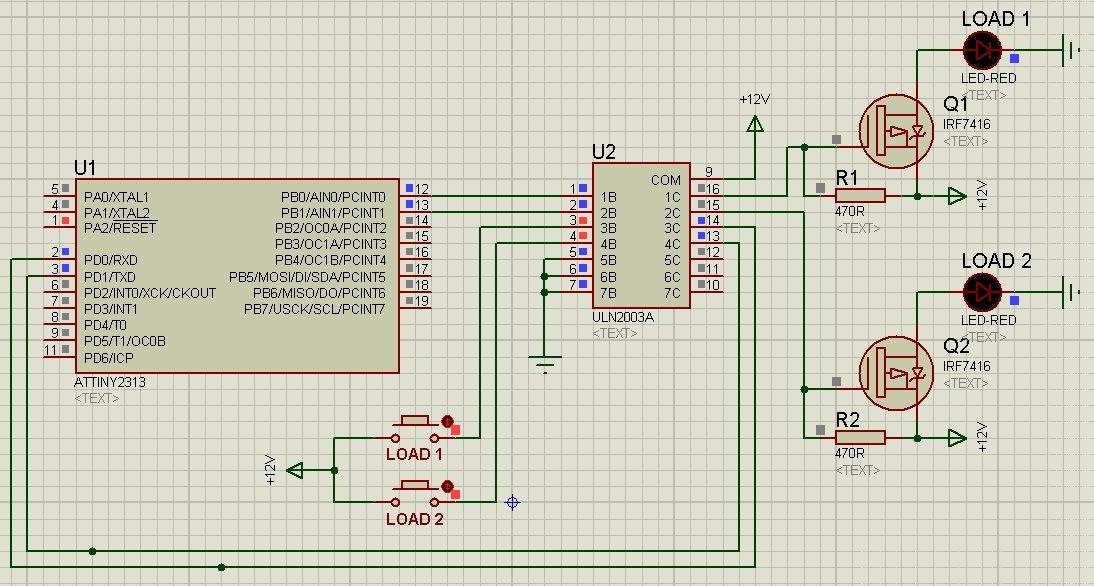Viewport: 1094px width, 586px height.
Task: Select the LOAD 1 red LED symbol
Action: [982, 50]
